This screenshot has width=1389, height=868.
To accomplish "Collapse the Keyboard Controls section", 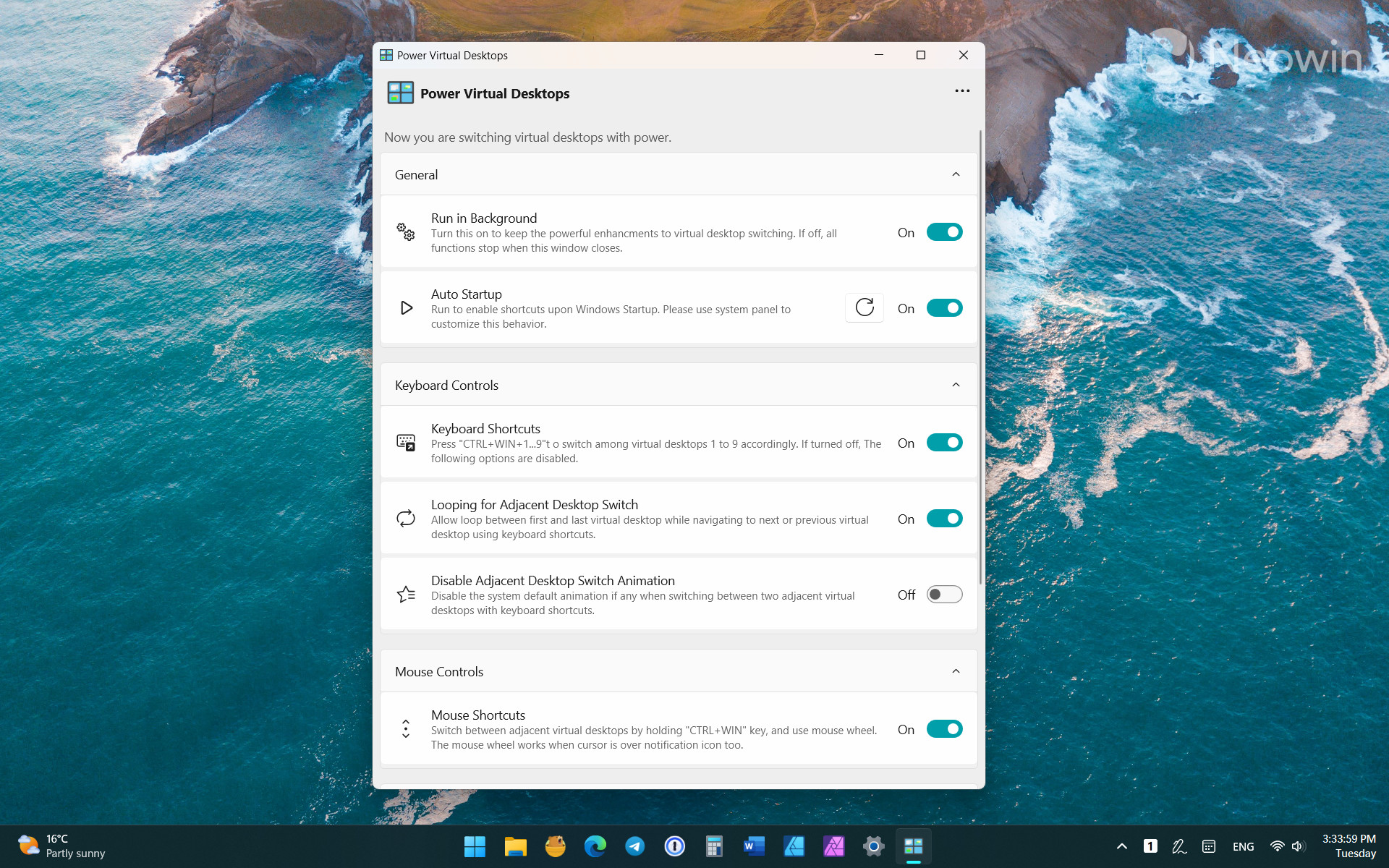I will (x=956, y=385).
